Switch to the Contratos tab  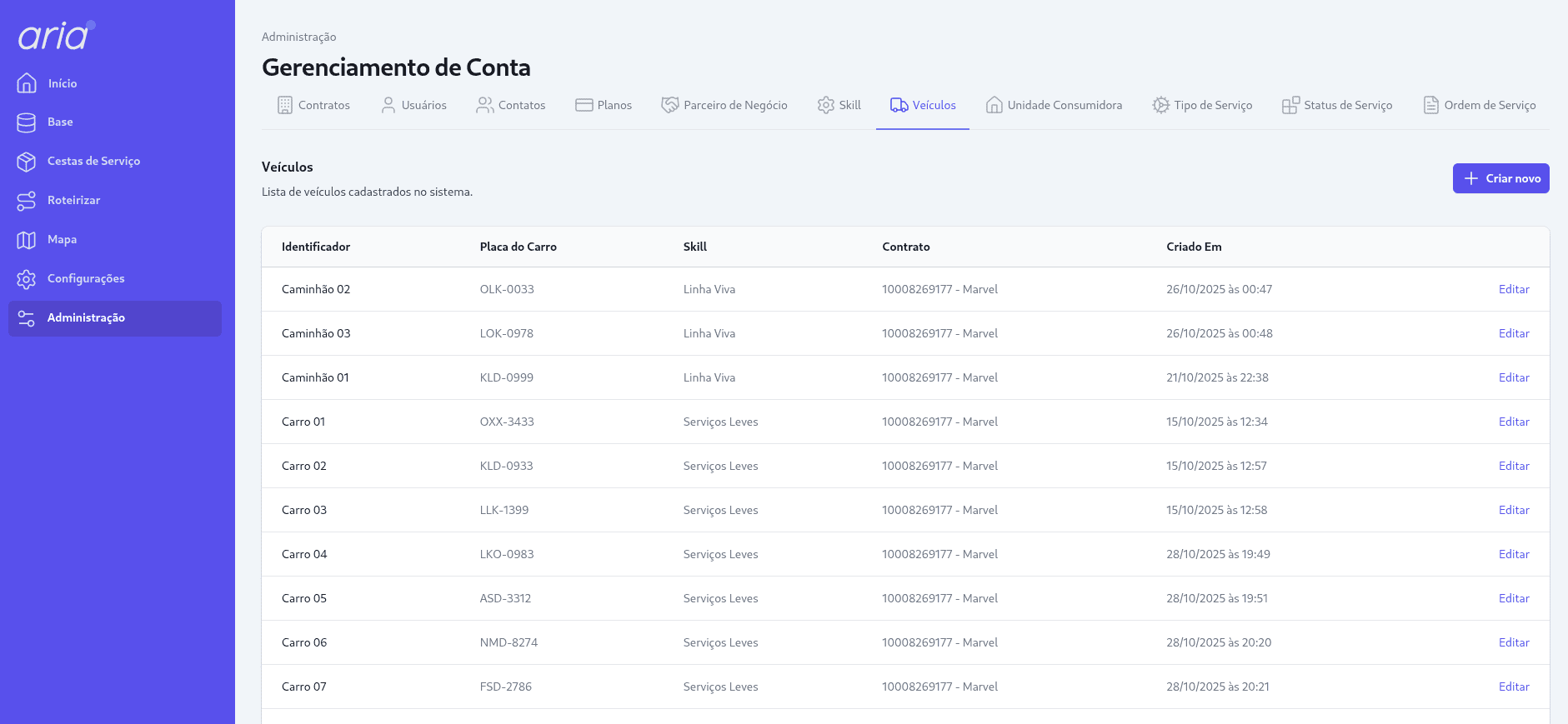tap(313, 105)
